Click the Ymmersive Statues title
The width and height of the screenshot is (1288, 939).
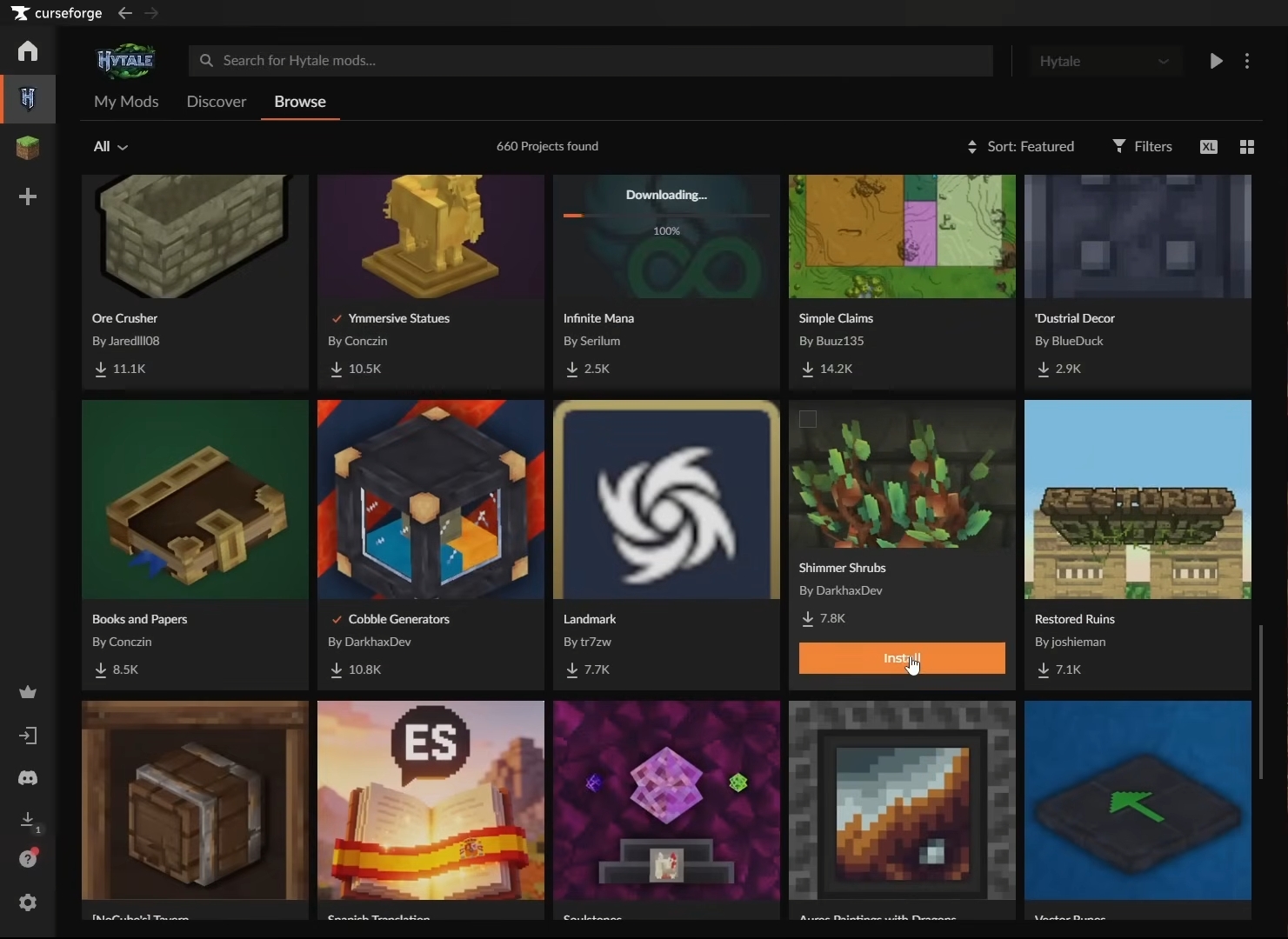point(399,318)
